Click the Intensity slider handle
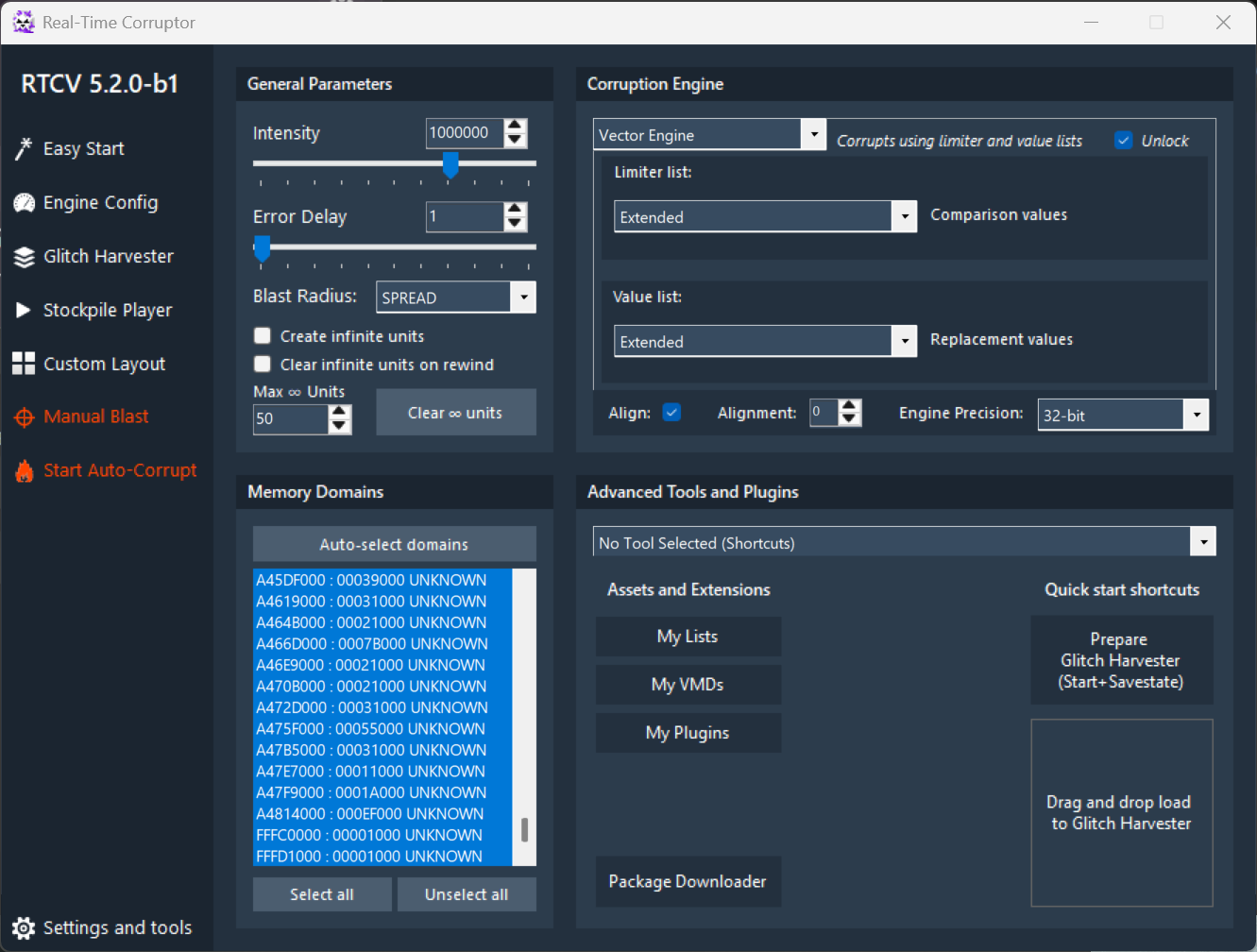Image resolution: width=1257 pixels, height=952 pixels. 451,165
